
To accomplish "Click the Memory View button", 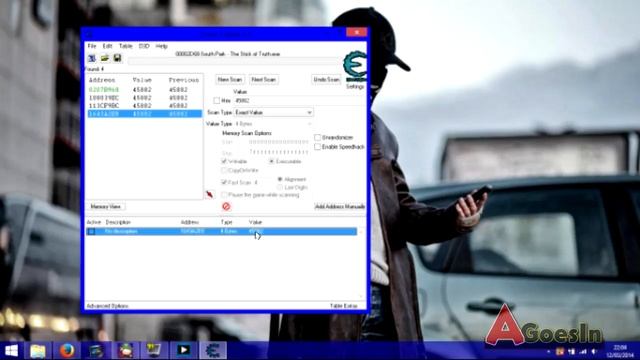I will pos(106,207).
